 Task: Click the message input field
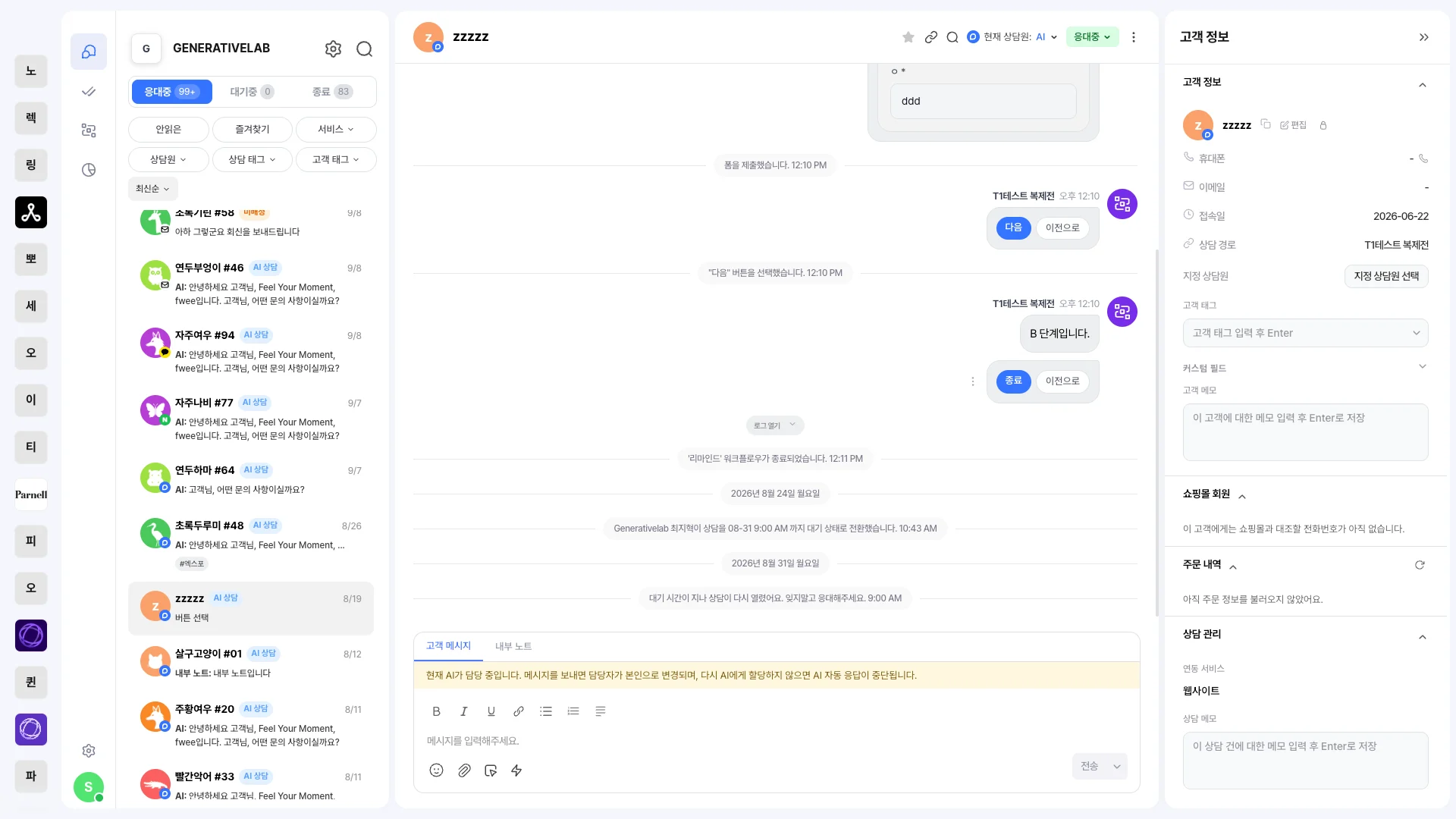(x=776, y=741)
